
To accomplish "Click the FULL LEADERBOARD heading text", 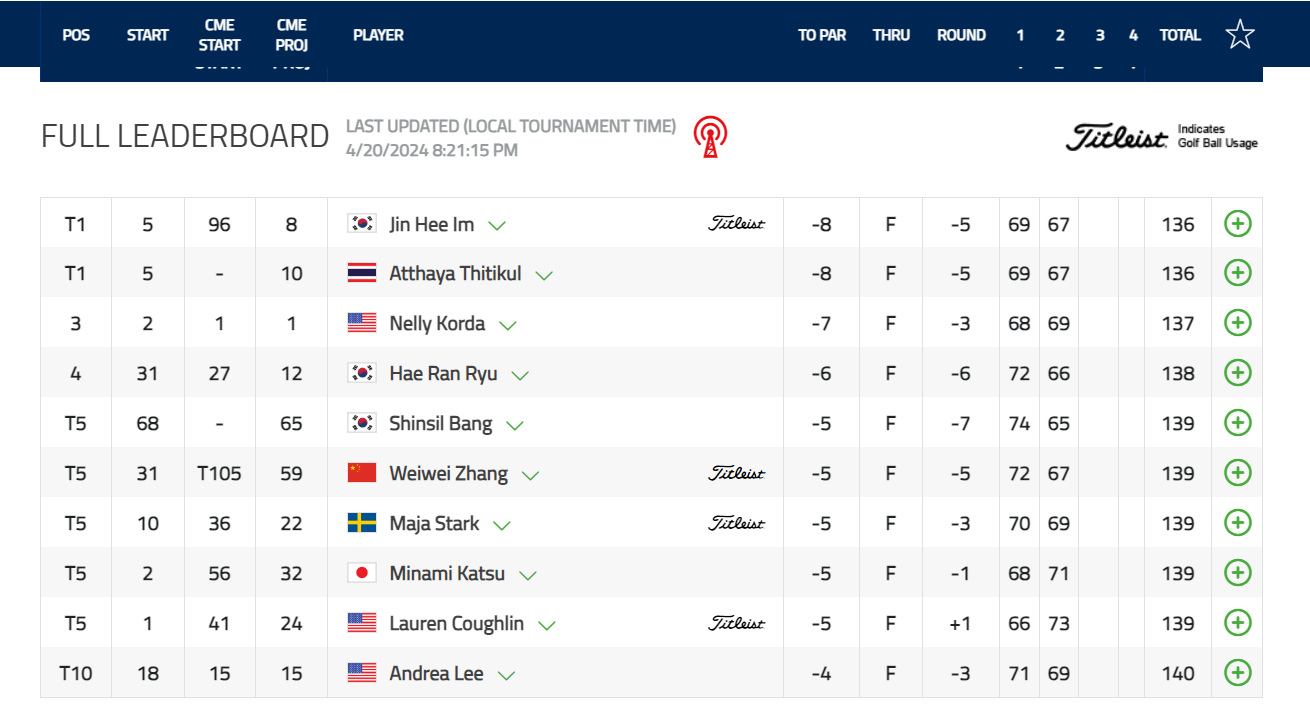I will pos(185,135).
